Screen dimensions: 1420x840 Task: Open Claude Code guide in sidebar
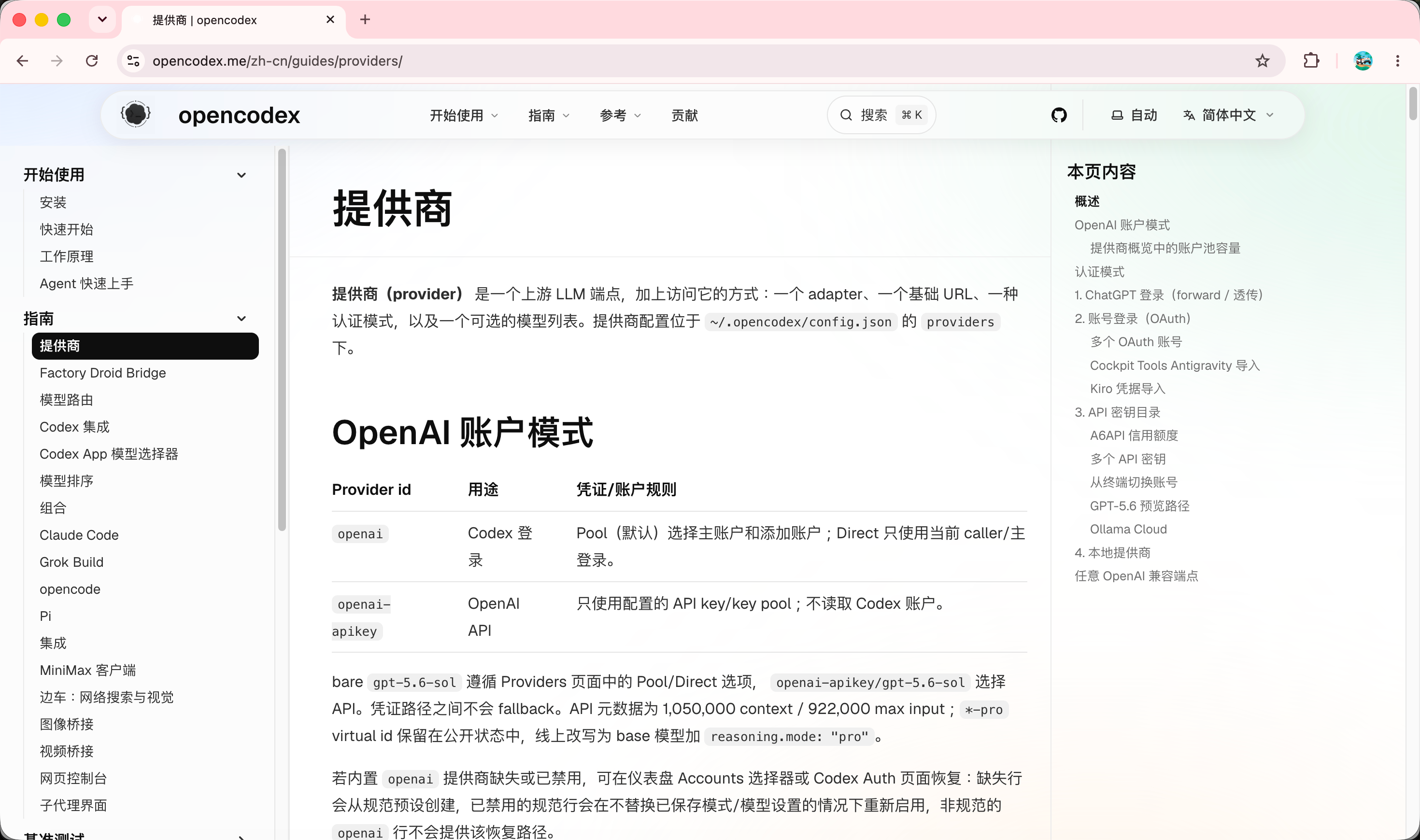click(x=79, y=535)
